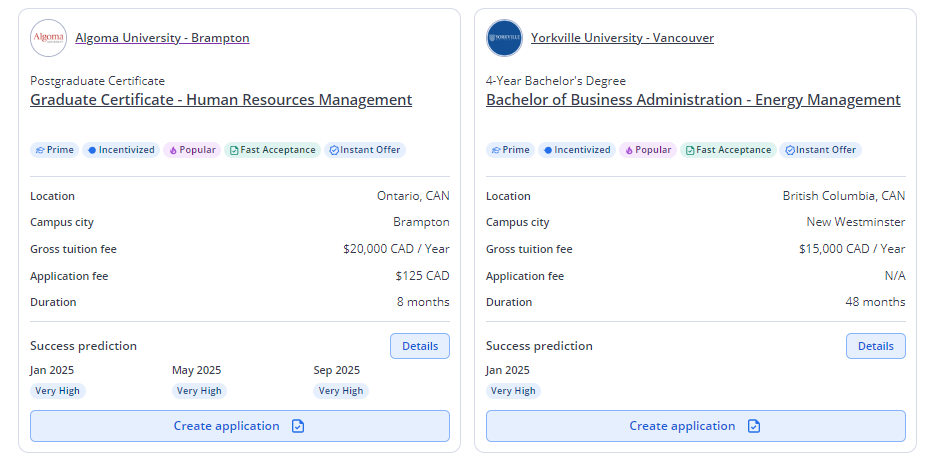Select British Columbia, CAN location text

tap(844, 196)
